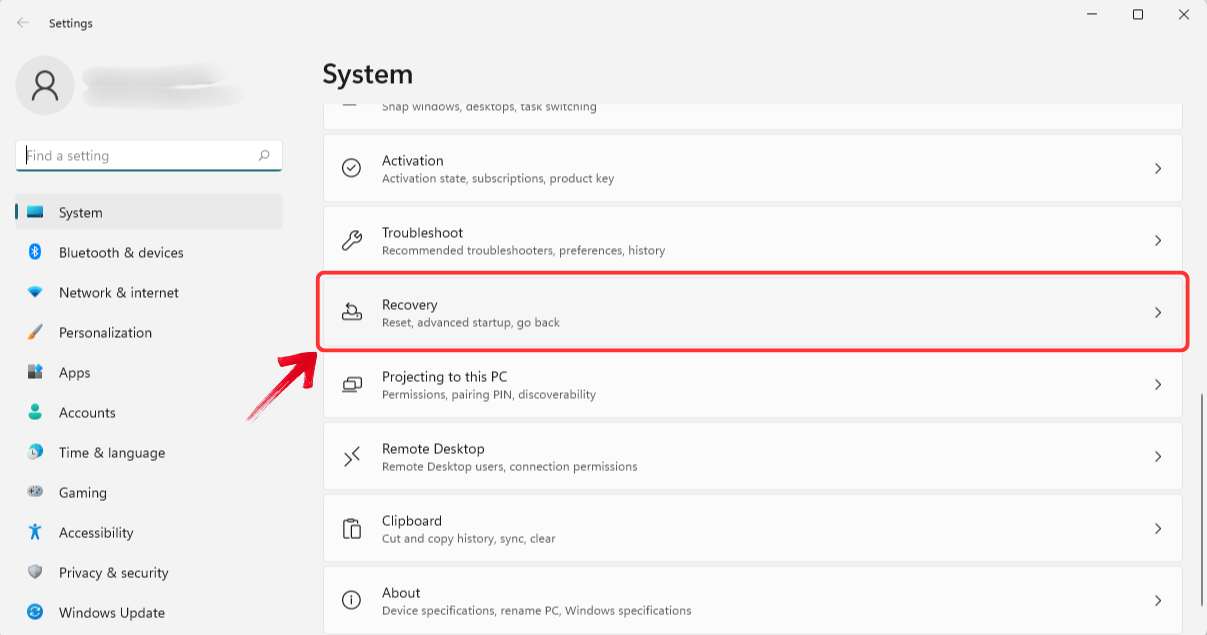
Task: Click the user profile avatar icon
Action: 45,86
